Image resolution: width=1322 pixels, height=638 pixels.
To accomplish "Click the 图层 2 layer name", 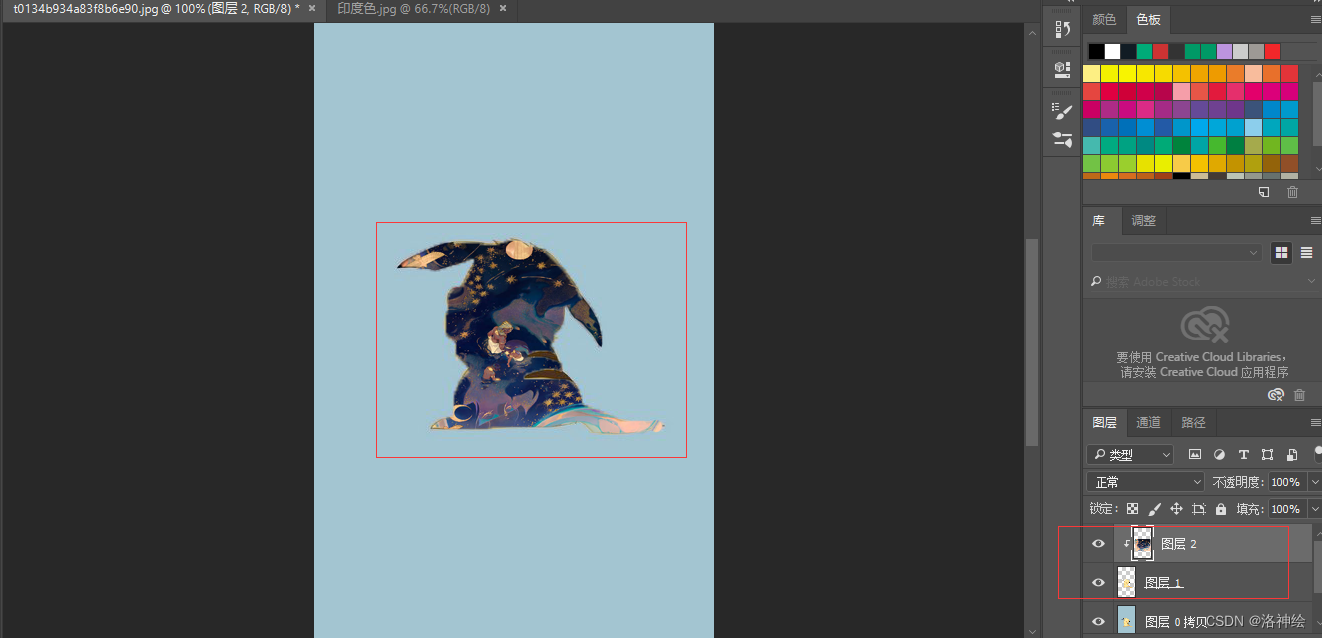I will pyautogui.click(x=1179, y=544).
